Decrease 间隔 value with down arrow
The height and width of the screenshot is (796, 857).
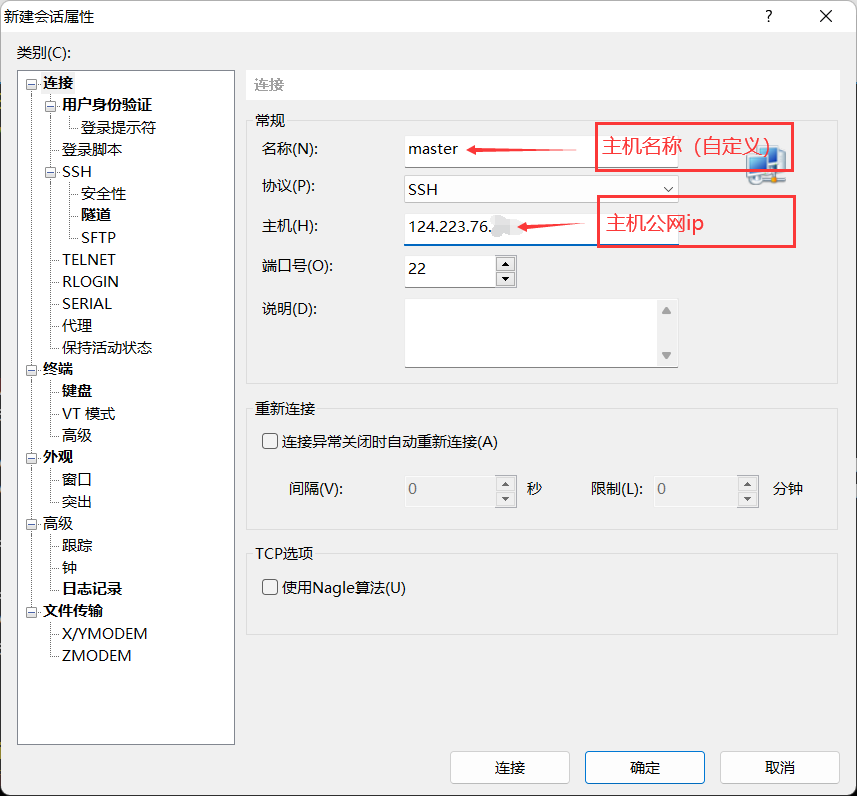coord(506,499)
